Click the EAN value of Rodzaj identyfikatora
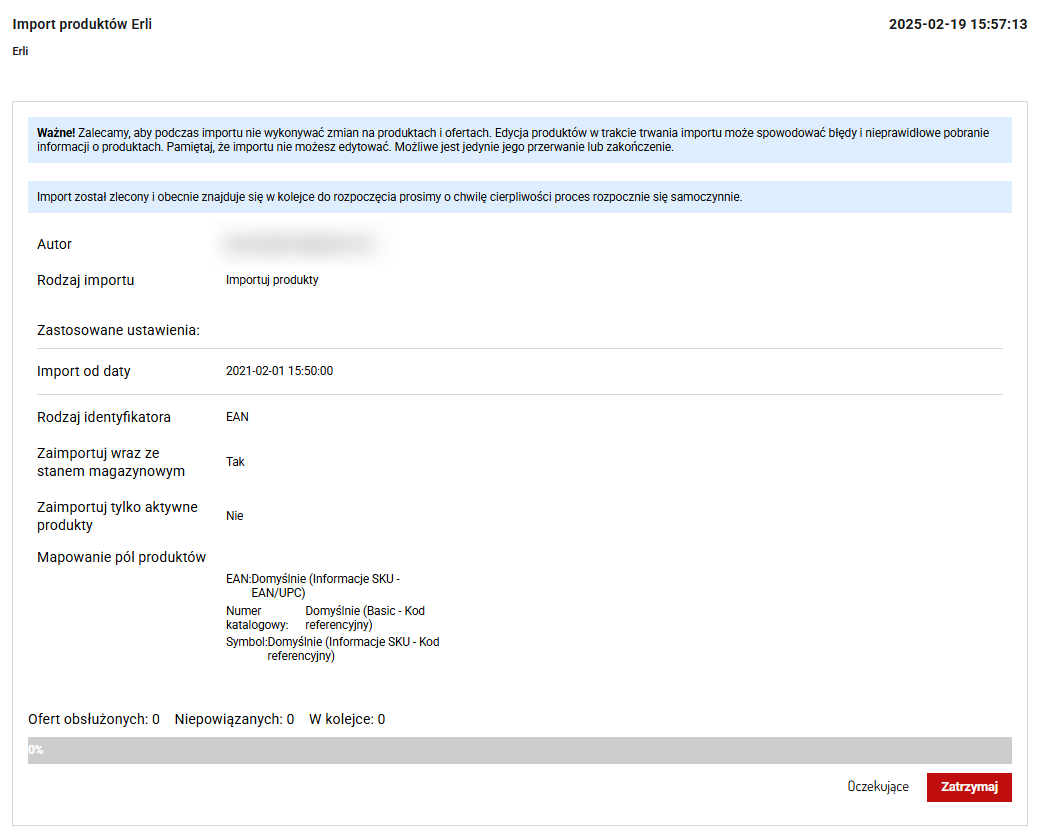This screenshot has width=1039, height=837. pos(237,417)
